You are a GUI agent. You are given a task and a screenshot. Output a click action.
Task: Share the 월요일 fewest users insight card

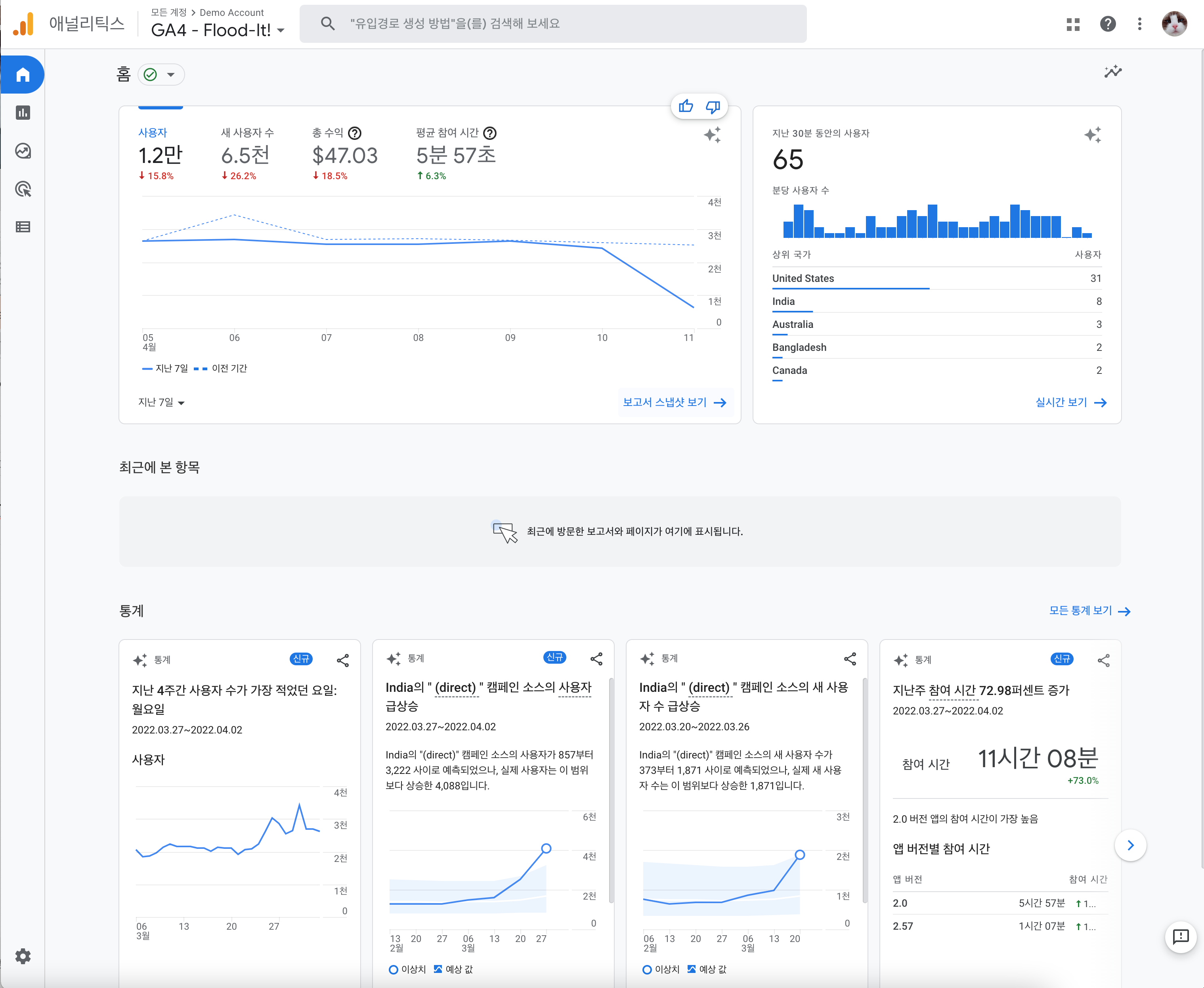[x=342, y=660]
